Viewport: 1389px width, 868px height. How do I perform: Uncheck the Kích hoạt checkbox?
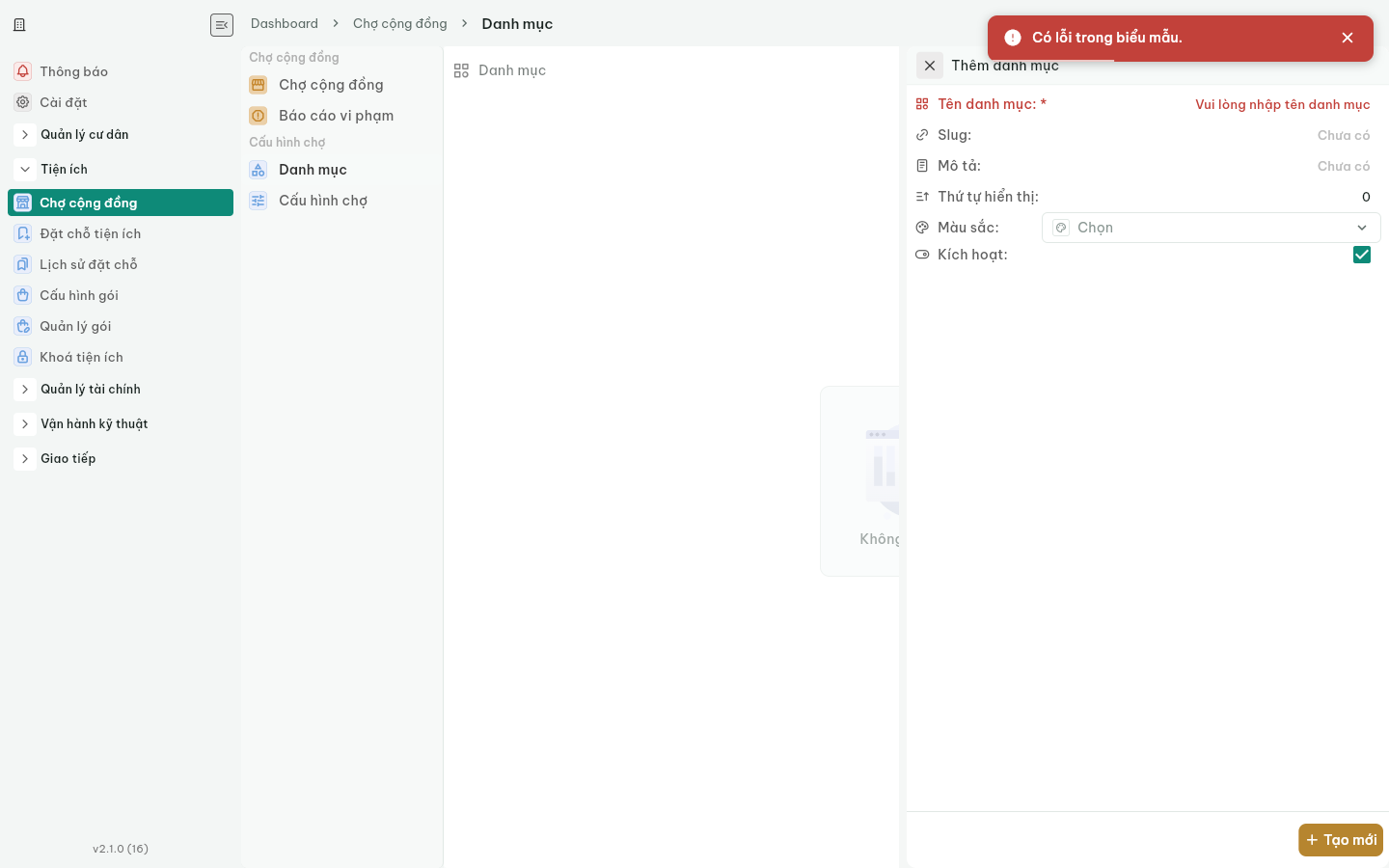click(x=1362, y=255)
